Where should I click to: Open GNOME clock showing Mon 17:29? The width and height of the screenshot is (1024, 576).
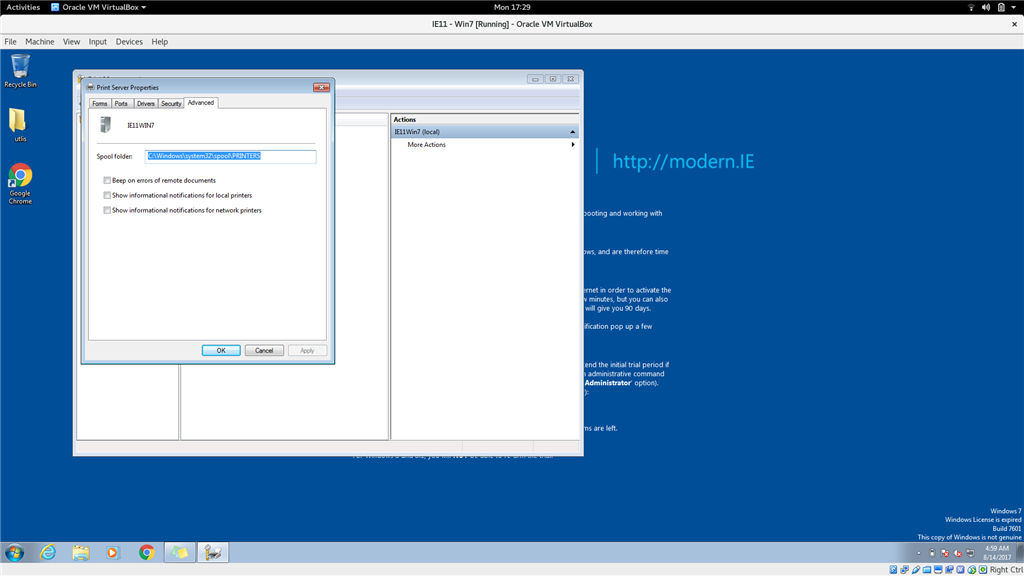[x=512, y=7]
